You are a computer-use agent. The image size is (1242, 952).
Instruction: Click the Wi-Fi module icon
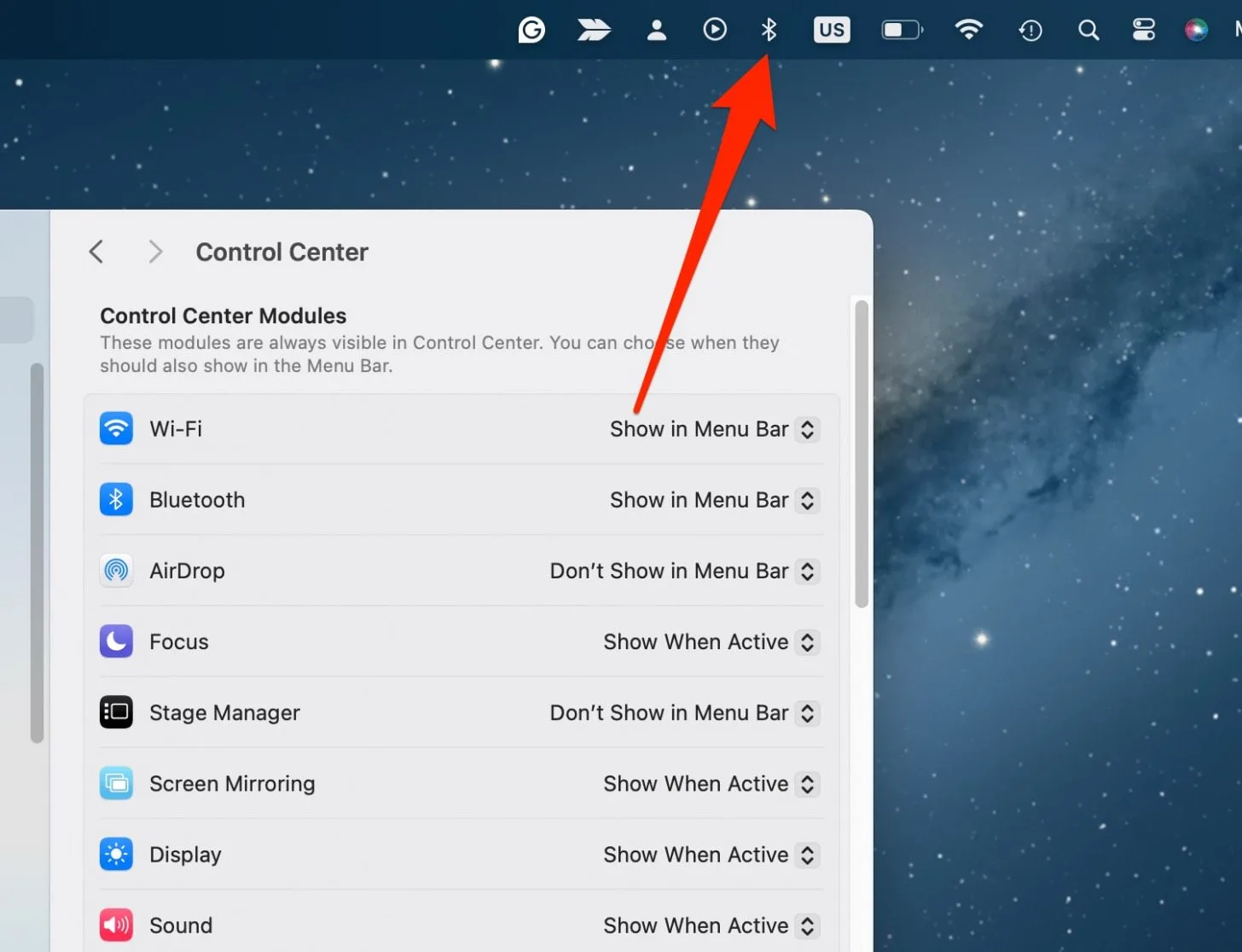point(116,428)
